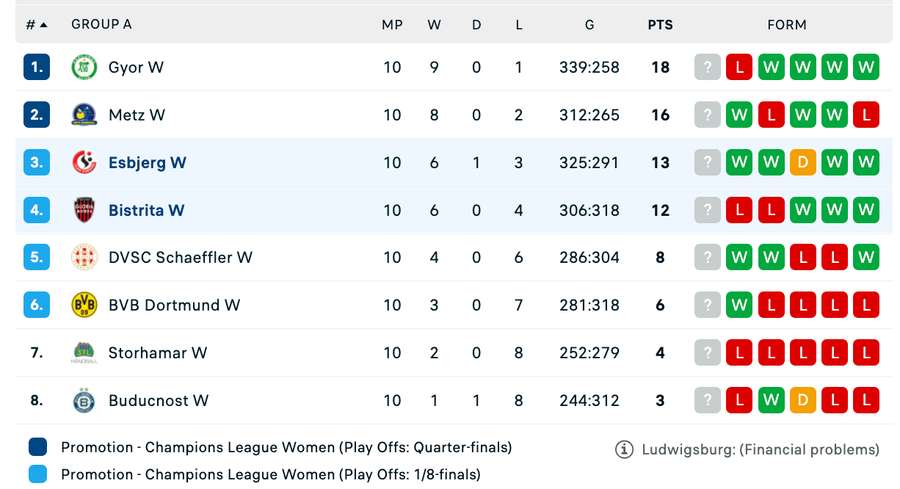
Task: Click the G goals column header
Action: (589, 24)
